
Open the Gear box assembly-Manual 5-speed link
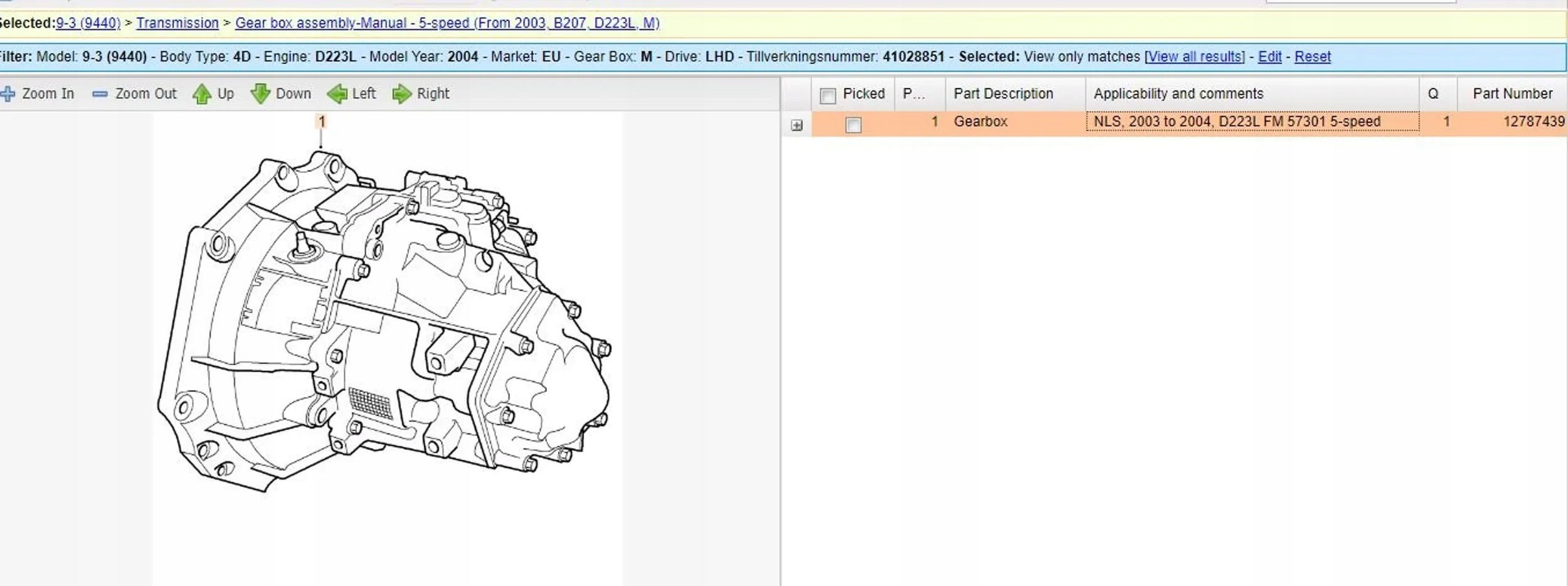(x=447, y=23)
